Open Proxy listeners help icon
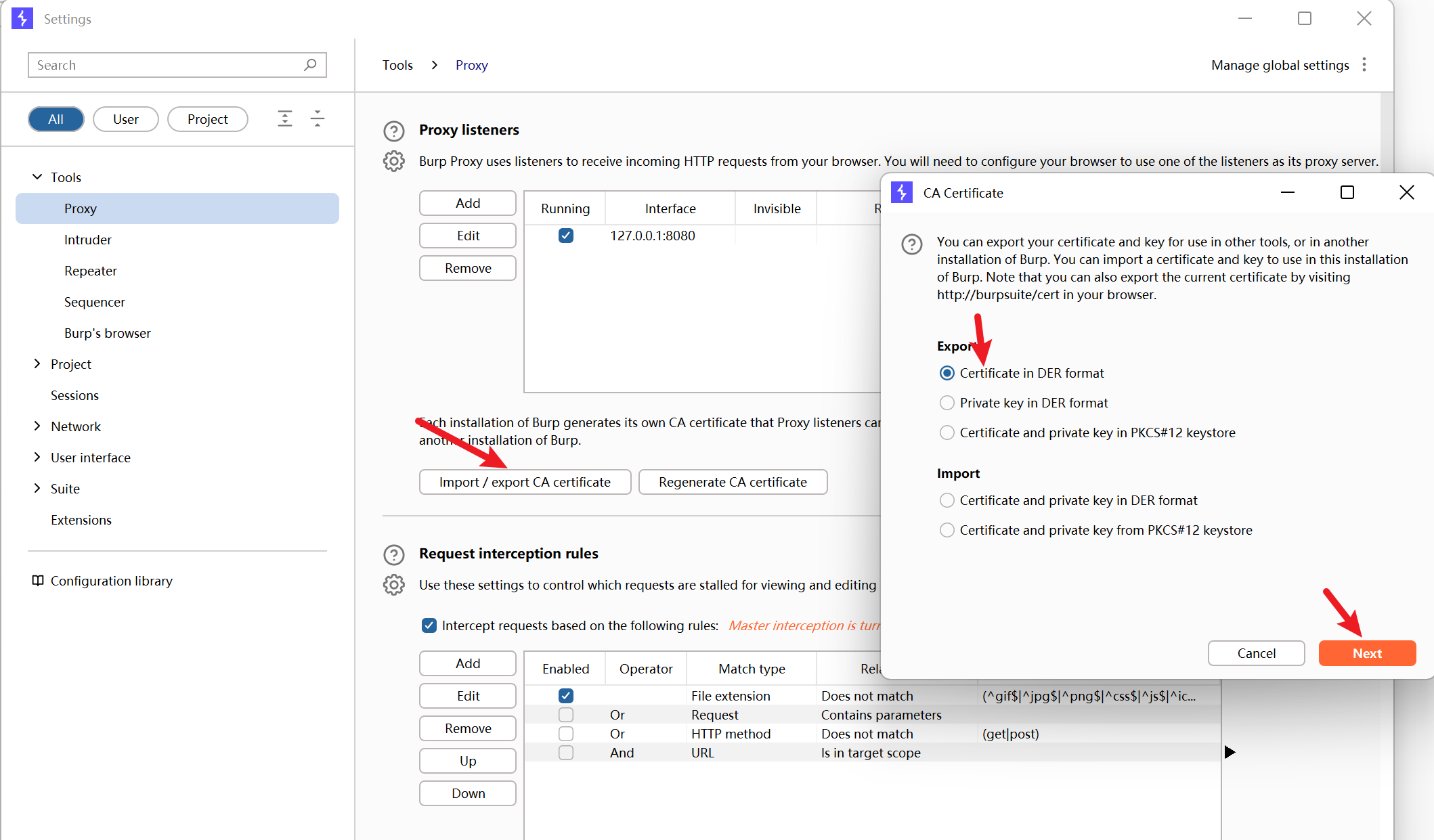Viewport: 1434px width, 840px height. tap(394, 131)
